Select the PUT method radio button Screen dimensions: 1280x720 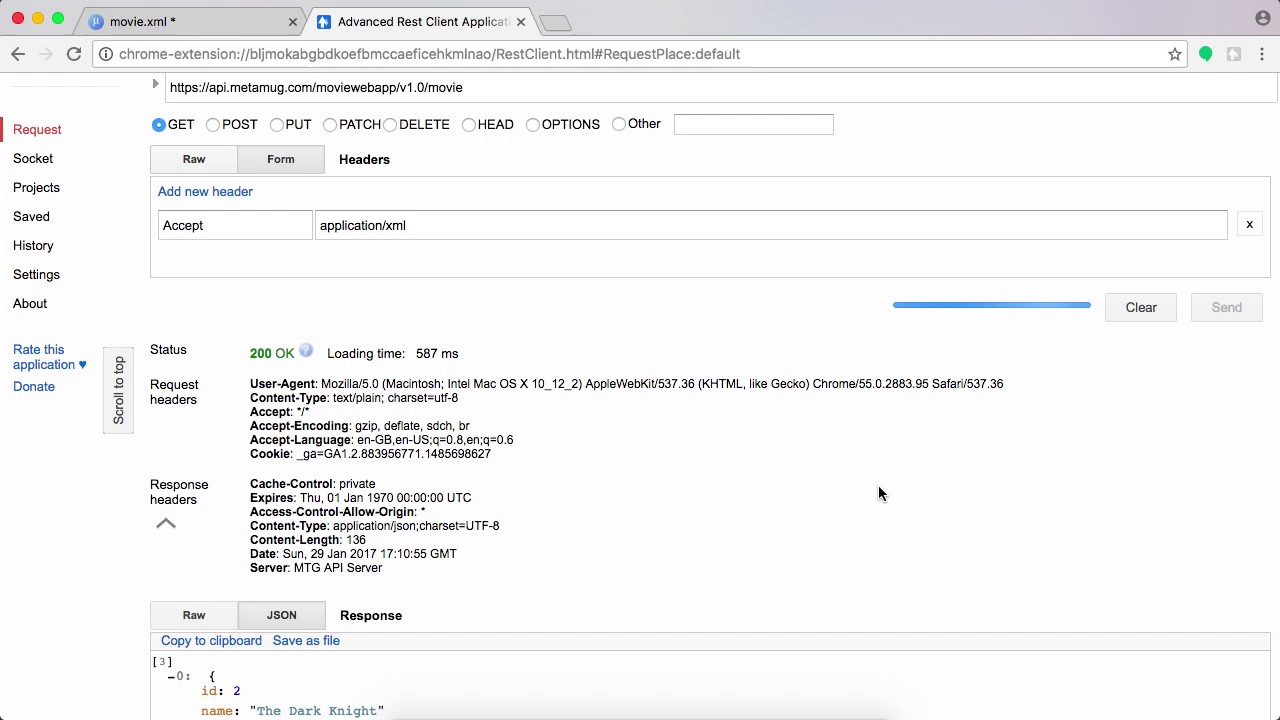[277, 125]
